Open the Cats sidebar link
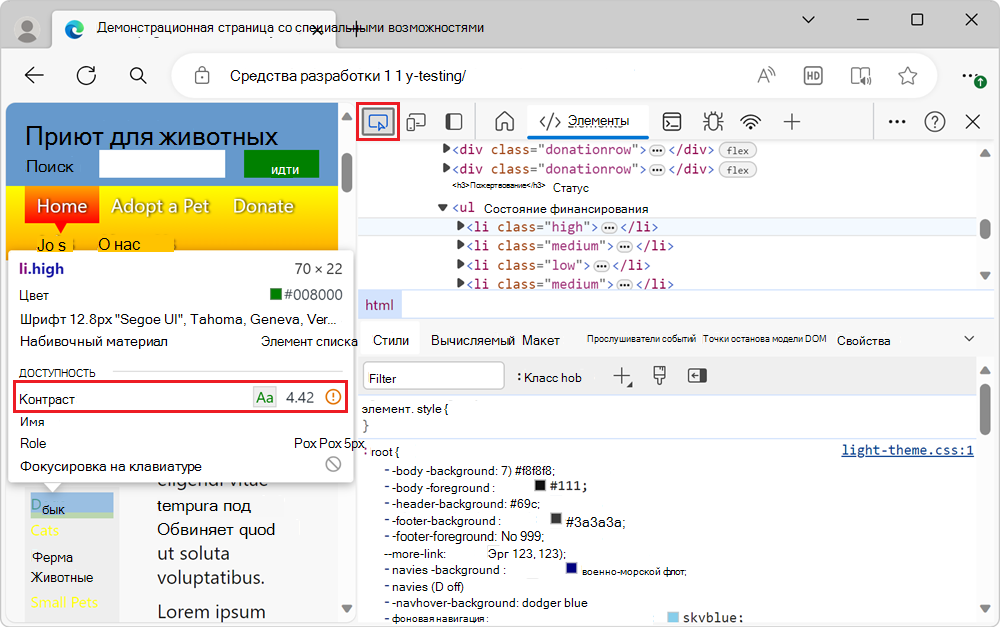Screen dimensions: 1000x627 (45, 531)
